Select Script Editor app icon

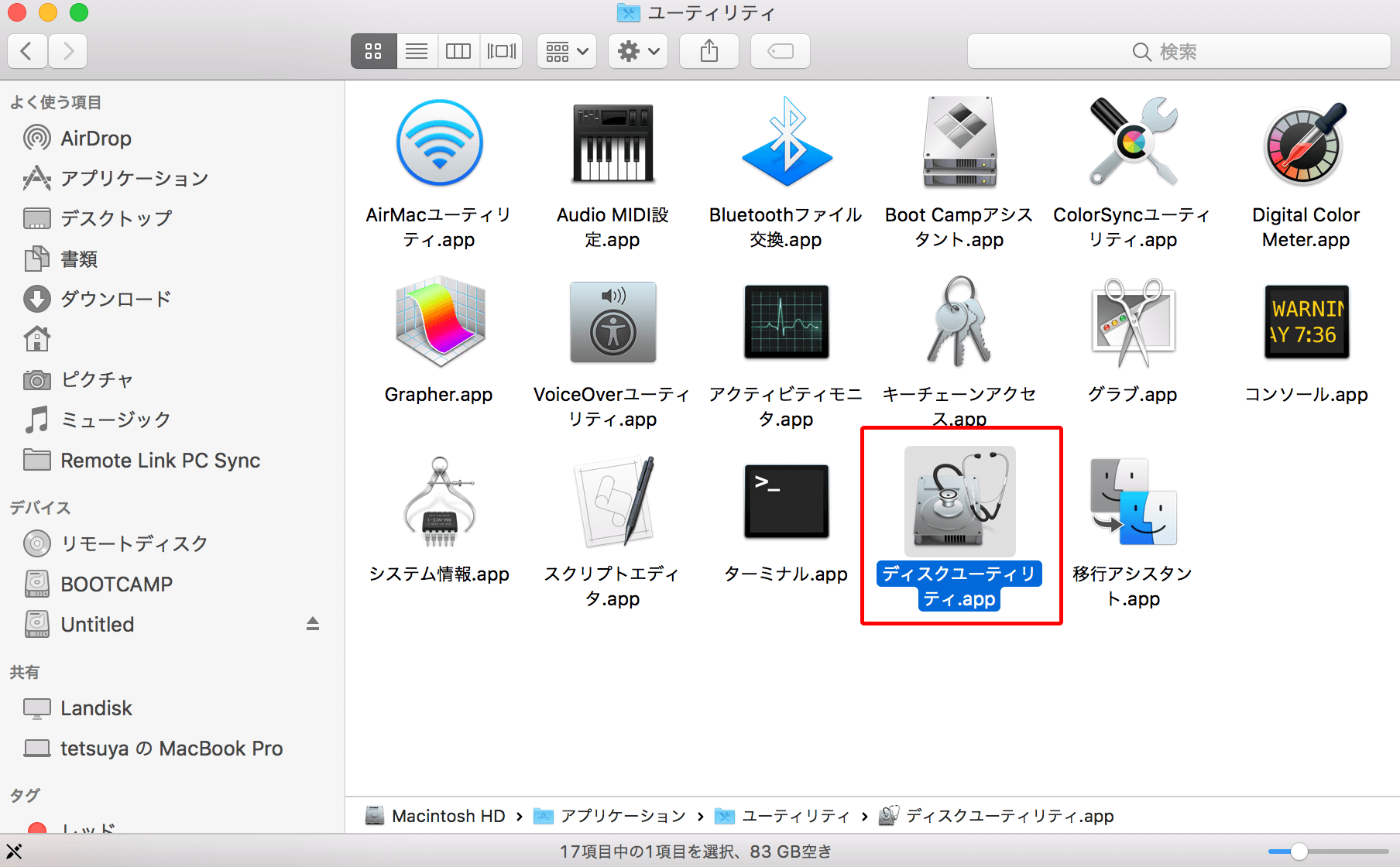click(612, 502)
